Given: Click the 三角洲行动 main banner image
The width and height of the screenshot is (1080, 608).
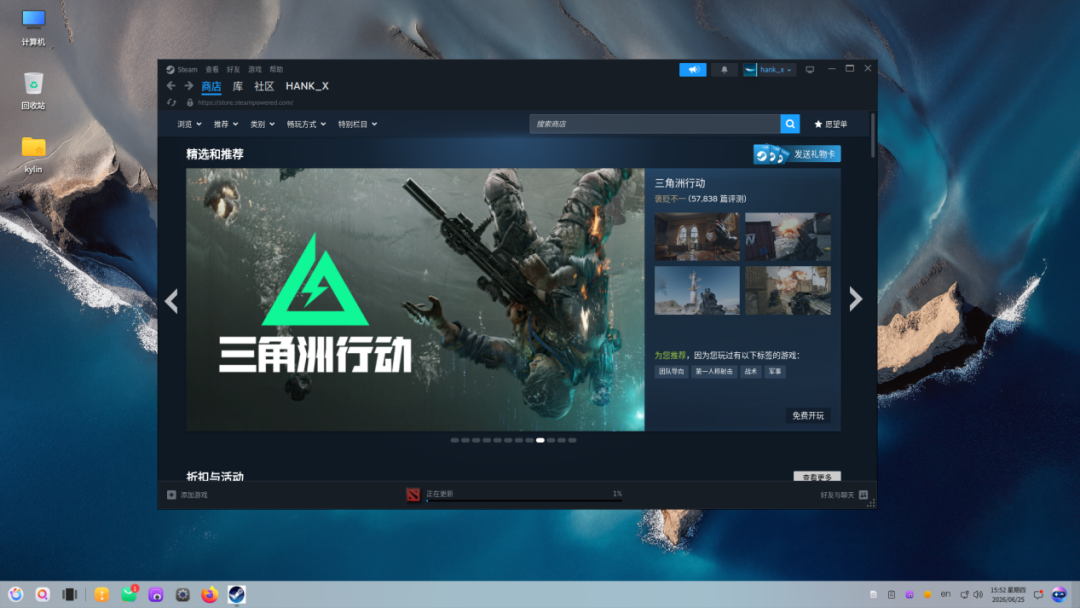Looking at the screenshot, I should pos(415,300).
